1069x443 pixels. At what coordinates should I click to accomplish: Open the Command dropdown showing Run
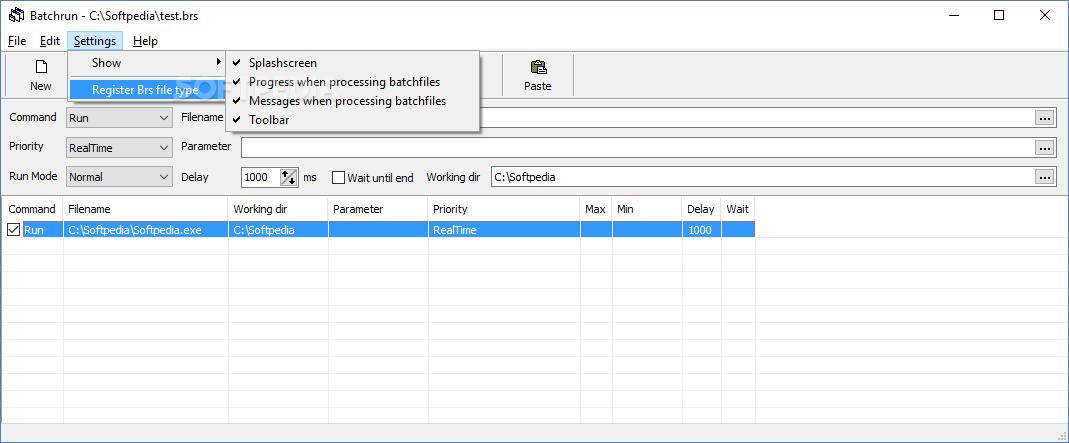[119, 118]
